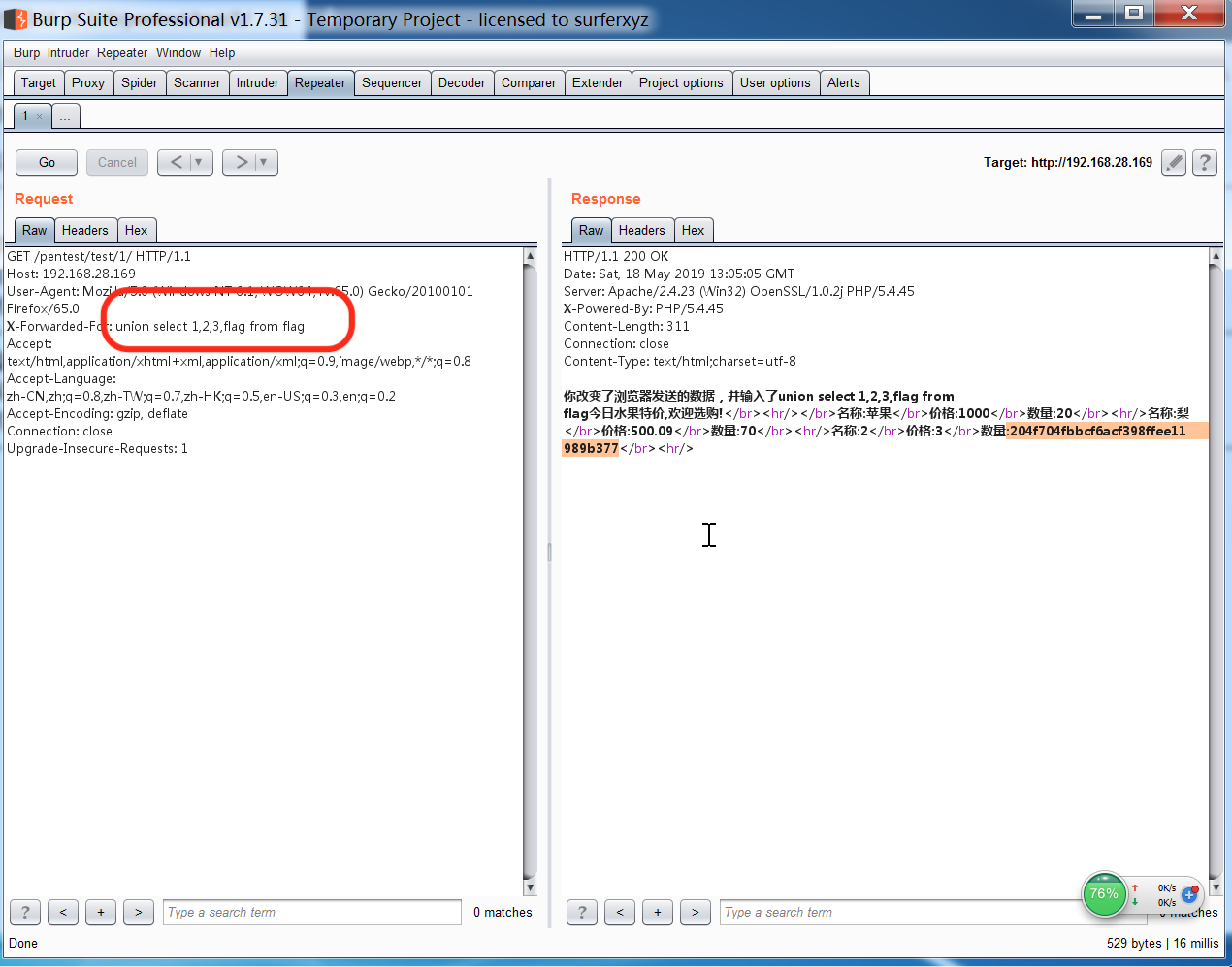Select the Request Raw tab
Viewport: 1232px width, 967px height.
coord(35,230)
